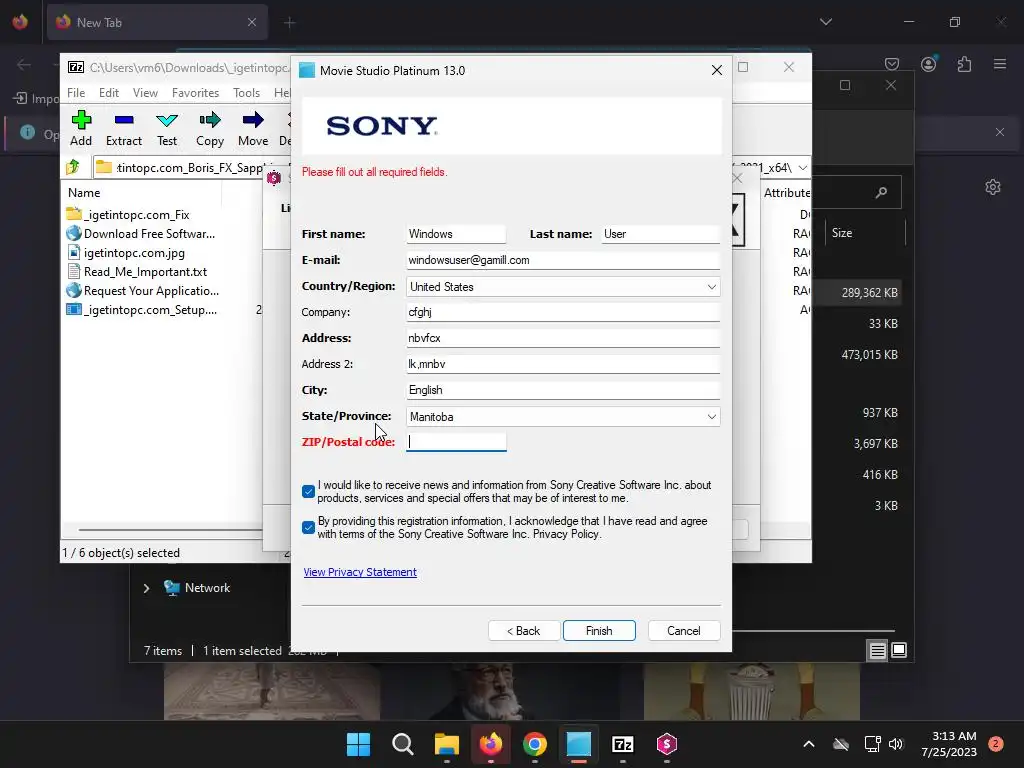This screenshot has height=768, width=1024.
Task: Open Firefox hamburger menu
Action: 999,64
